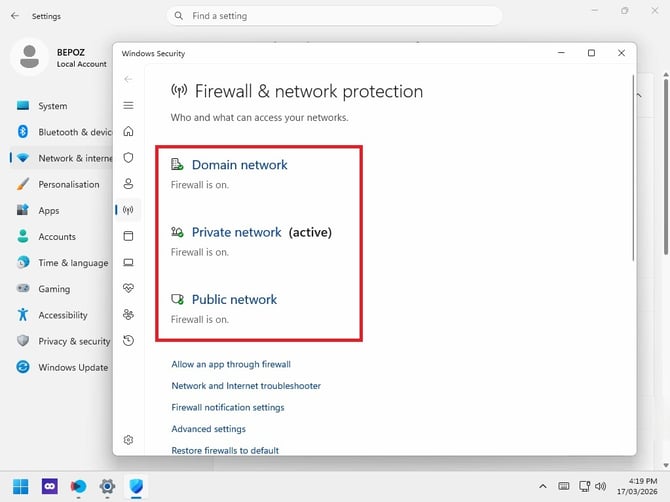Open Windows Security settings gear icon
Screen dimensions: 670x502
tap(128, 440)
